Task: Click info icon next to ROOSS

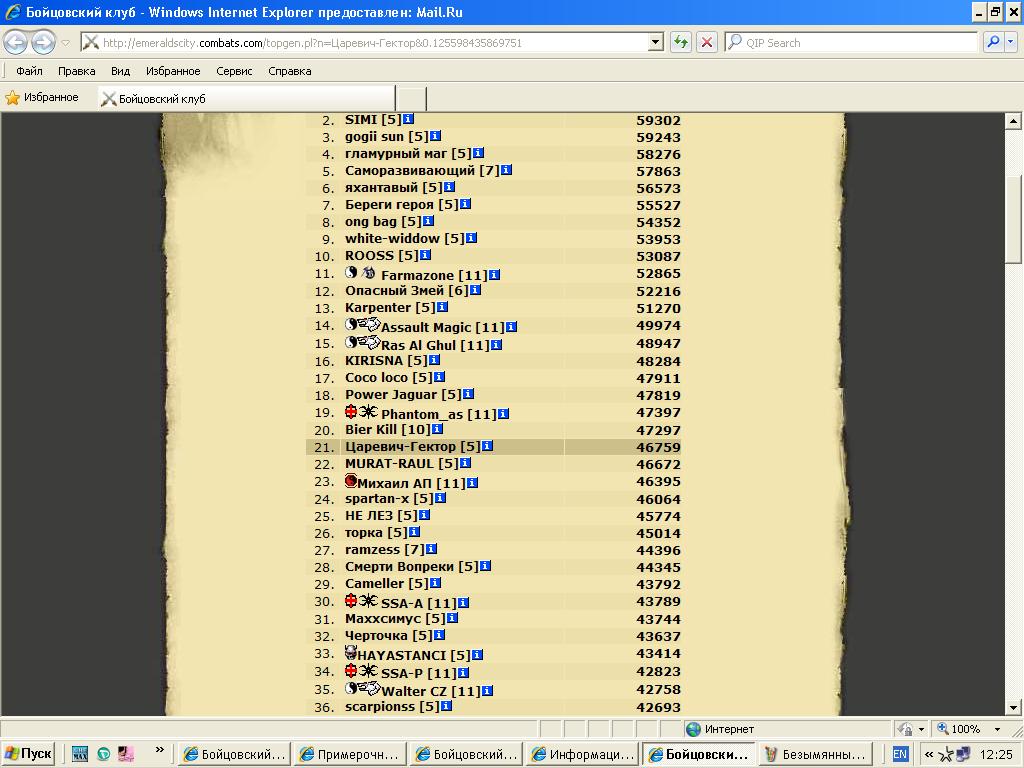Action: click(x=425, y=255)
